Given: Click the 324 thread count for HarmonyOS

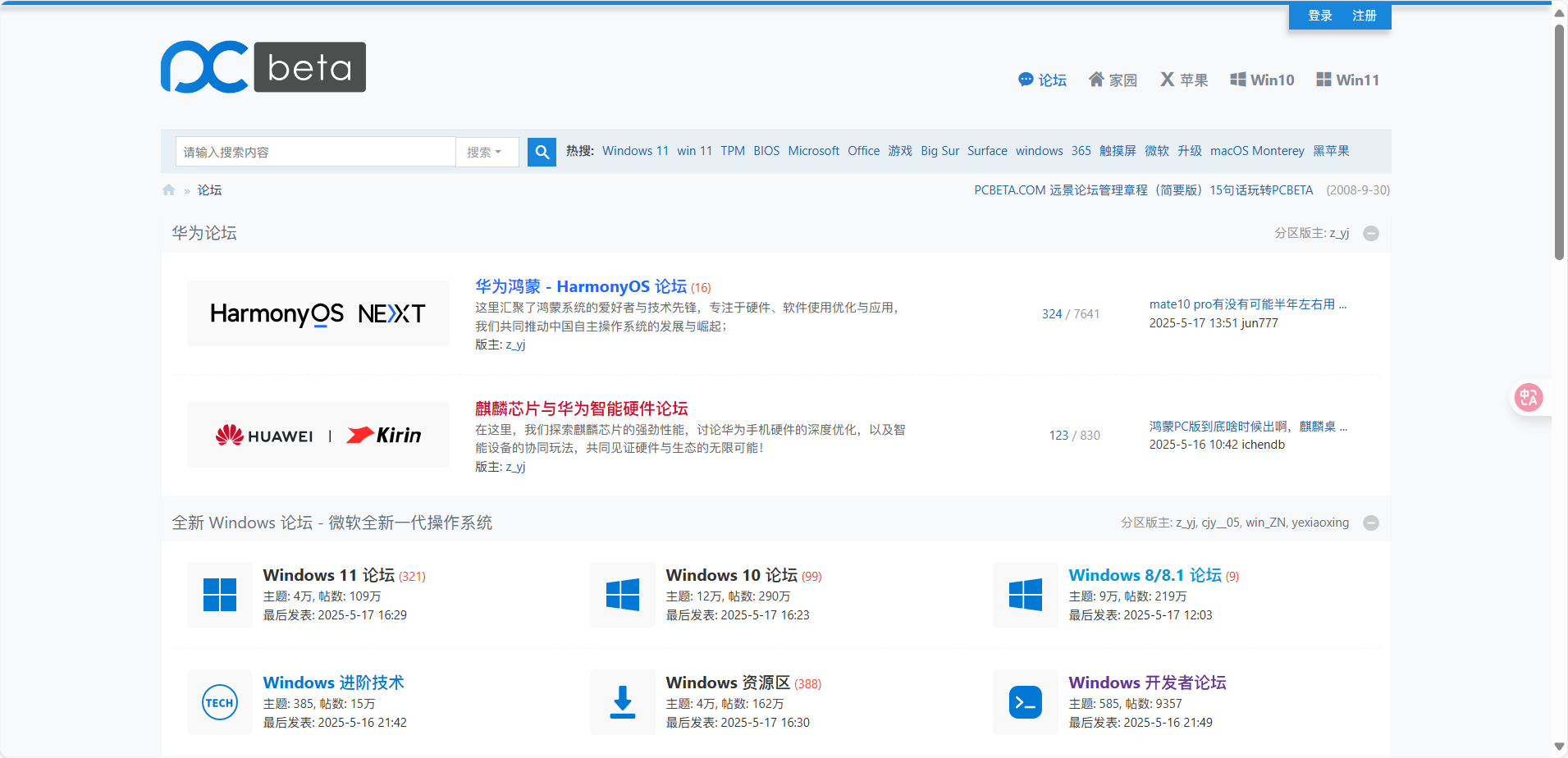Looking at the screenshot, I should 1052,314.
